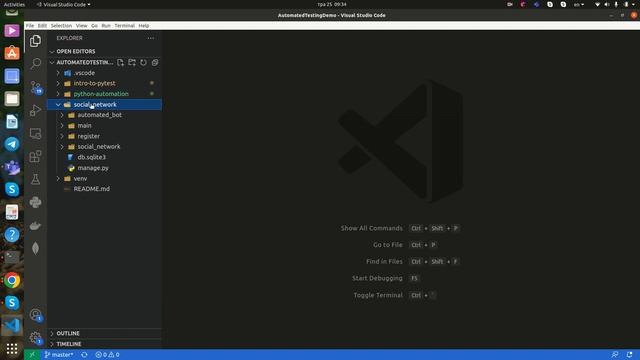Viewport: 640px width, 360px height.
Task: Open Microsoft Teams from the dock
Action: pyautogui.click(x=12, y=167)
